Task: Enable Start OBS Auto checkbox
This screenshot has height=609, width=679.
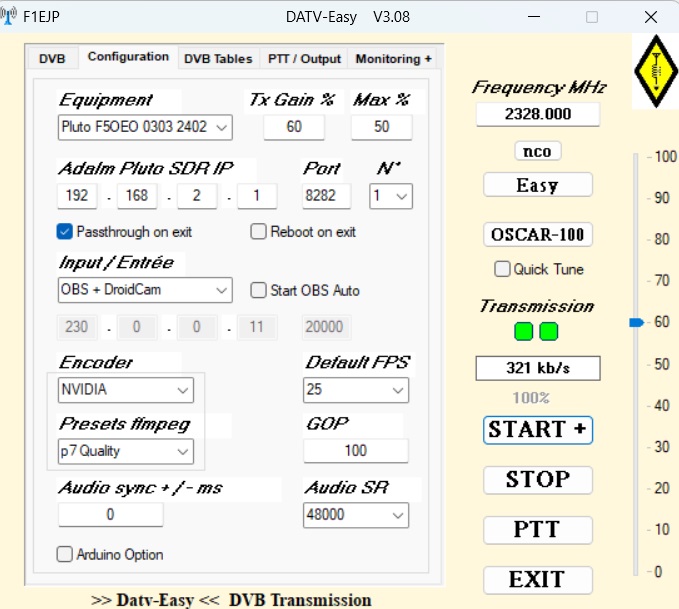Action: (258, 291)
